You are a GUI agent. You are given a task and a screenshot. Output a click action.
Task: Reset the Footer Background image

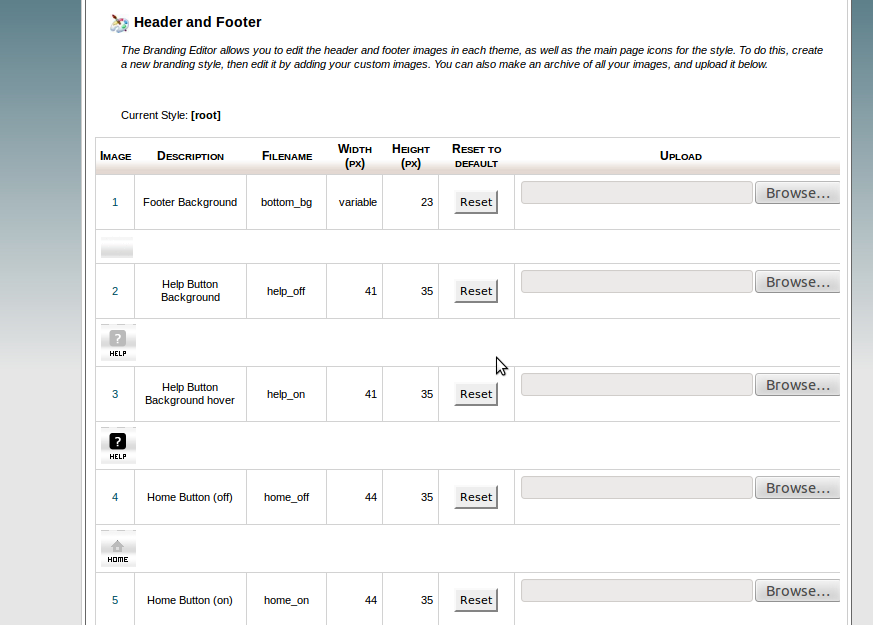click(x=476, y=202)
